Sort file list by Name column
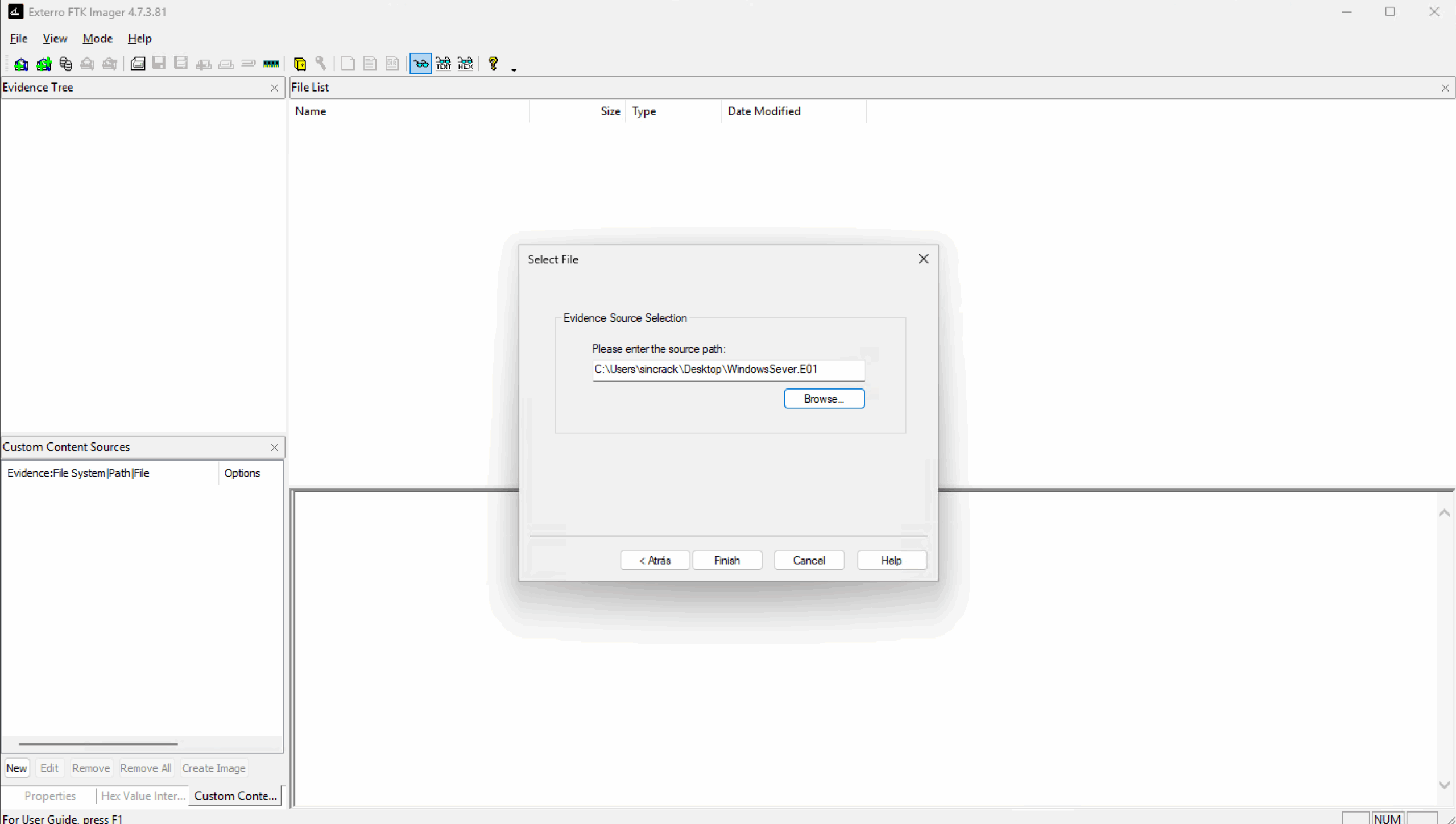This screenshot has width=1456, height=824. (x=409, y=111)
